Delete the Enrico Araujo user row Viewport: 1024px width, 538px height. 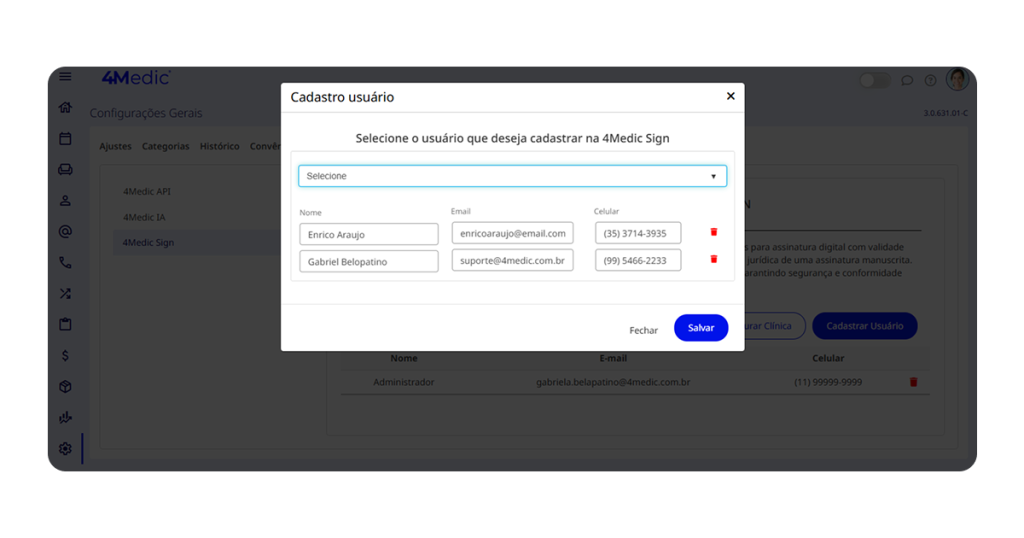[714, 232]
